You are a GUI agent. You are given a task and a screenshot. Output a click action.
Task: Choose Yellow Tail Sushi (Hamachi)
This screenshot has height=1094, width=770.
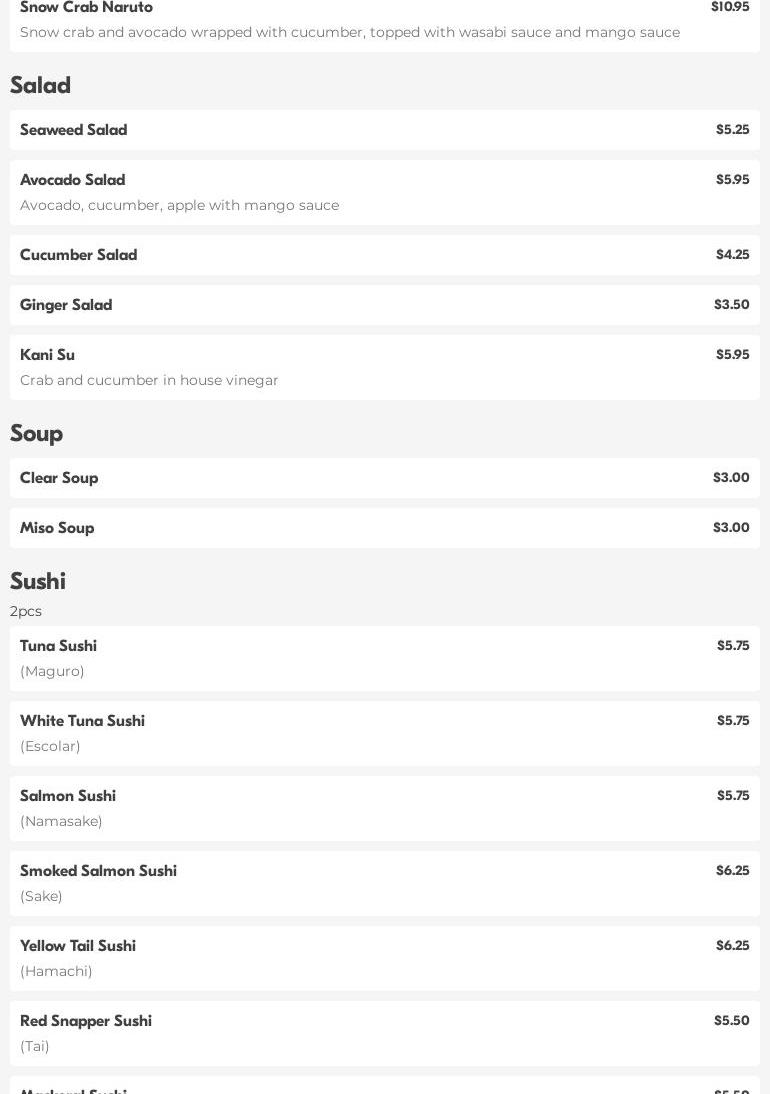[x=78, y=946]
